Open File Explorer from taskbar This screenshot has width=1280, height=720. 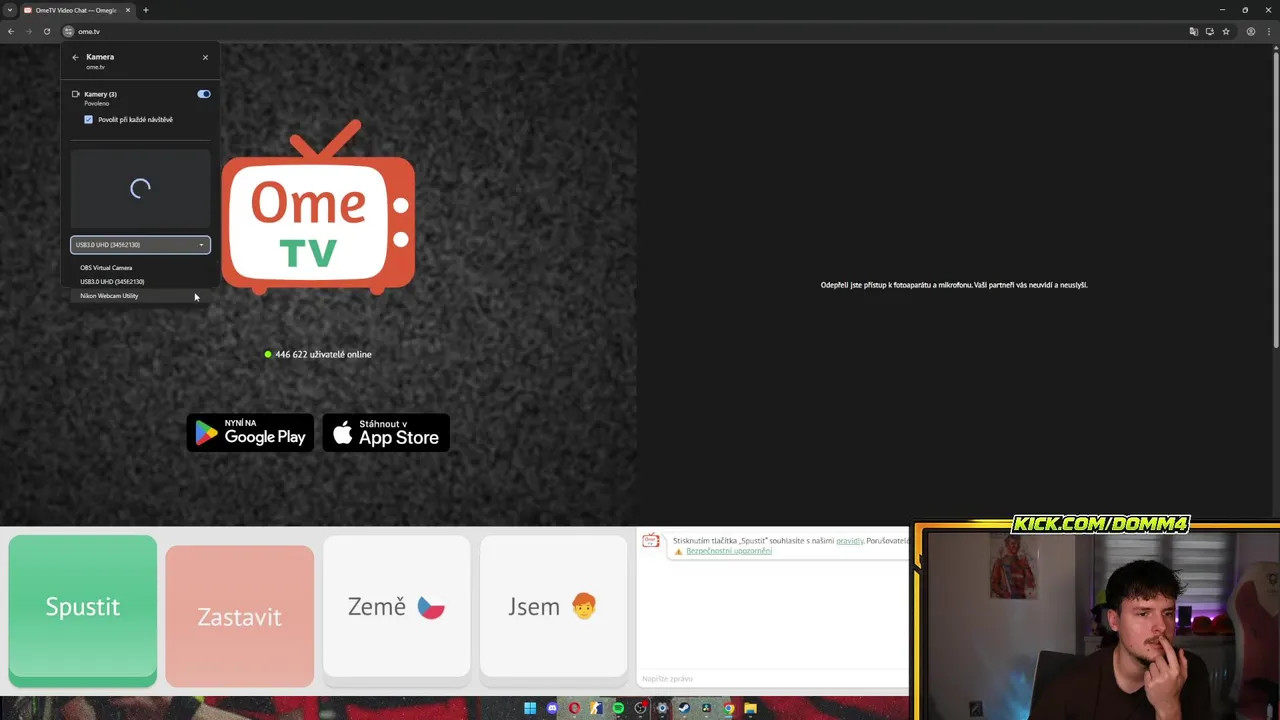coord(751,708)
